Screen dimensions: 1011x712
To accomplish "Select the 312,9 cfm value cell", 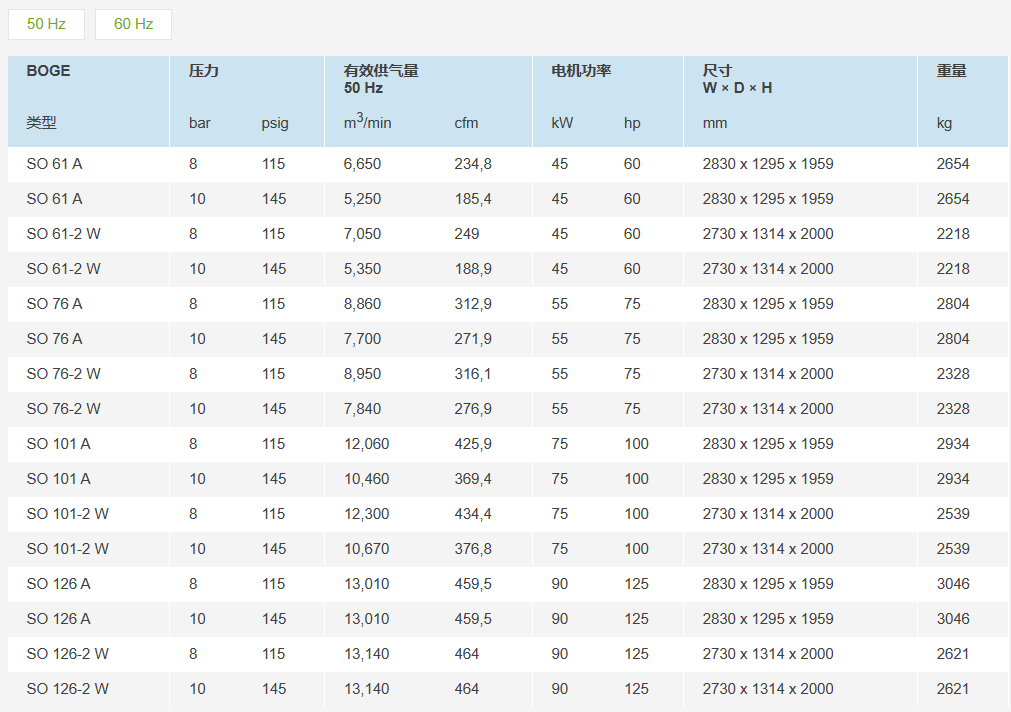I will (x=473, y=304).
